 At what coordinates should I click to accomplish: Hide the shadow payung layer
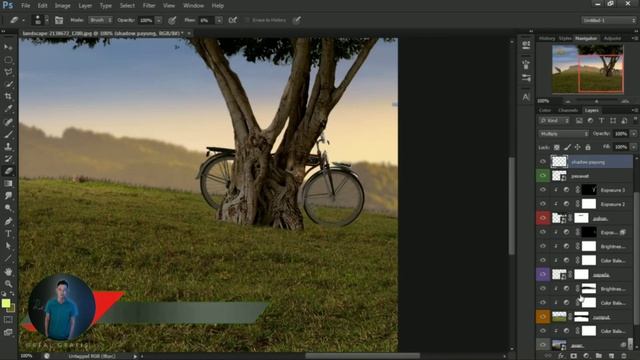pos(543,162)
